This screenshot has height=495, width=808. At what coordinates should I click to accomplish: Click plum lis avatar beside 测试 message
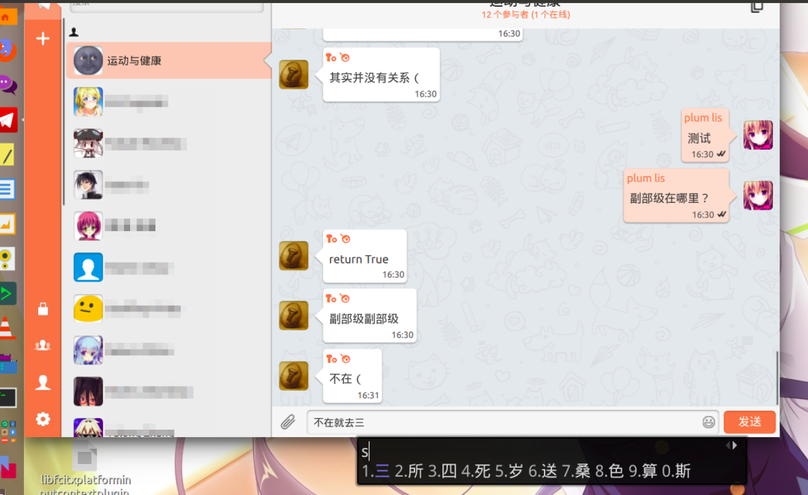click(758, 135)
